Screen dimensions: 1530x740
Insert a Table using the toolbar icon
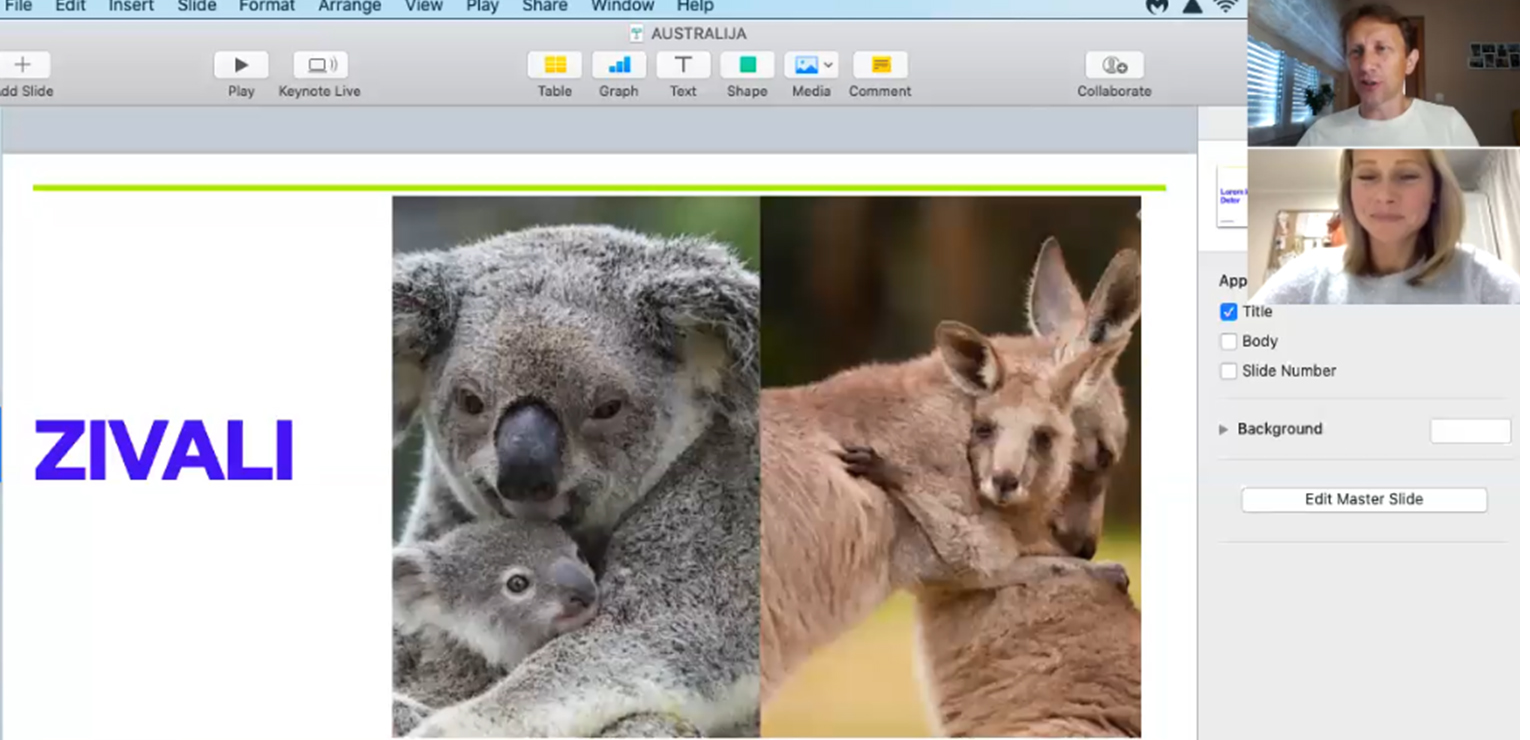pyautogui.click(x=555, y=65)
